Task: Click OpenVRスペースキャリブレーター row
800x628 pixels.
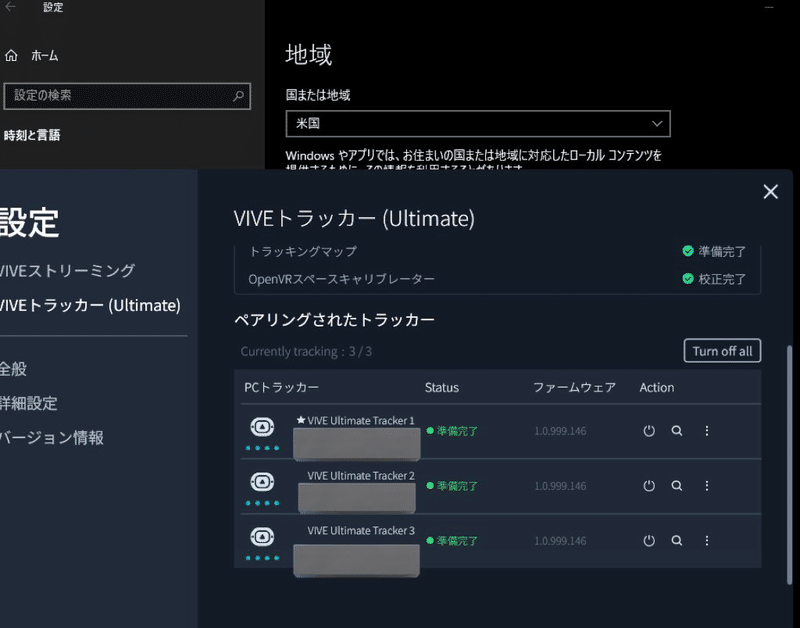Action: pos(497,279)
